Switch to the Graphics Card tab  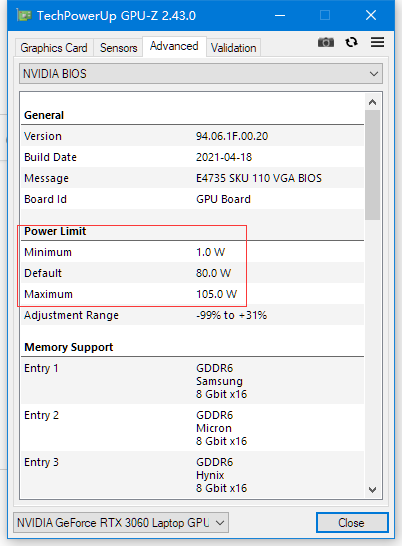tap(54, 48)
